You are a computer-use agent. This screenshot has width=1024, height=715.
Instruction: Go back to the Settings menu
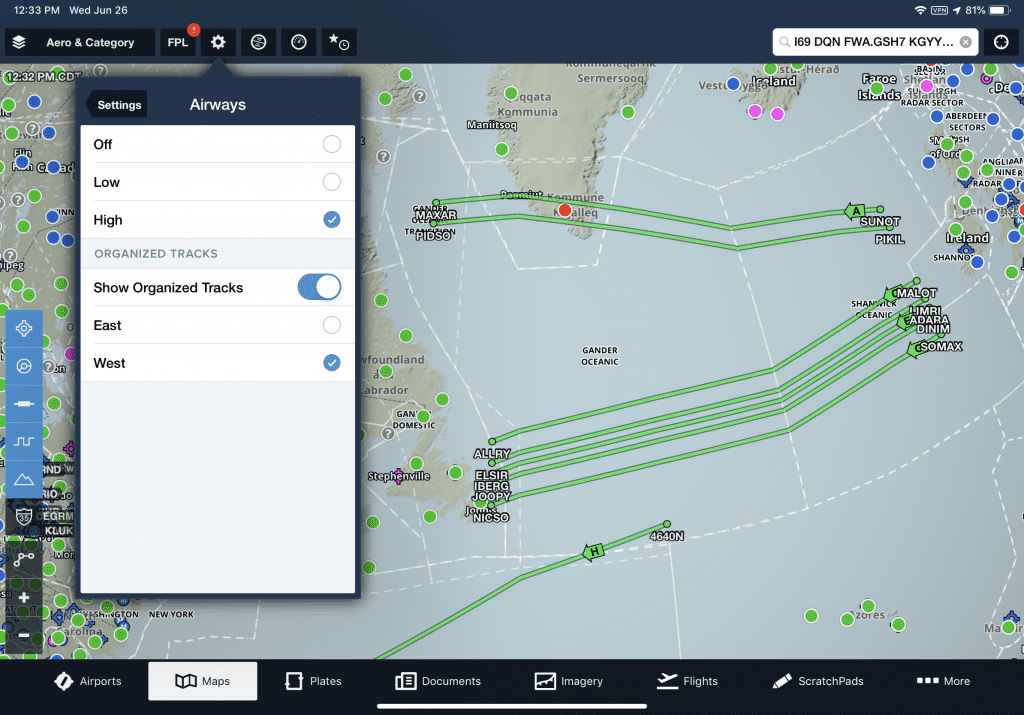coord(117,104)
